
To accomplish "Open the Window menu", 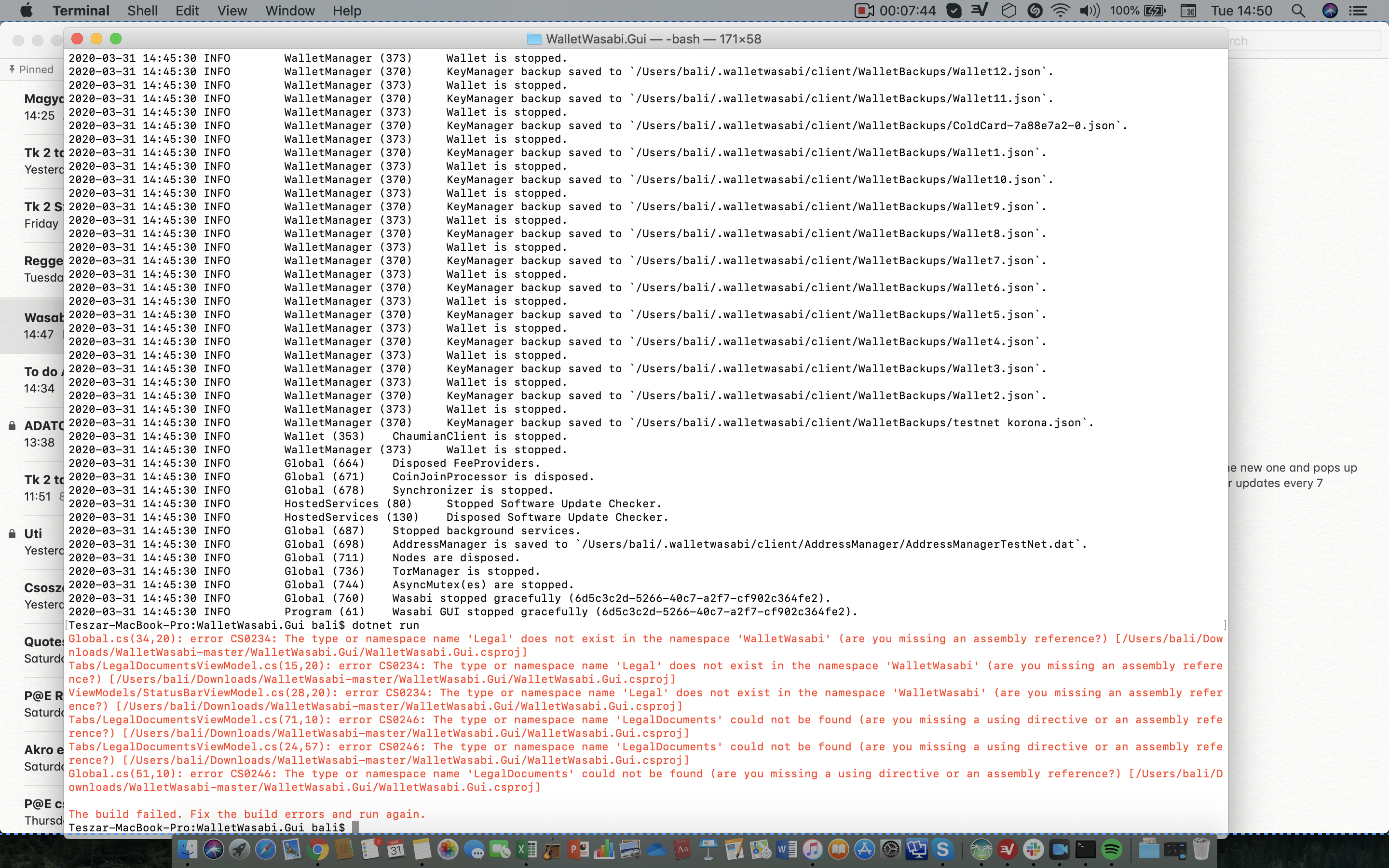I will point(290,11).
